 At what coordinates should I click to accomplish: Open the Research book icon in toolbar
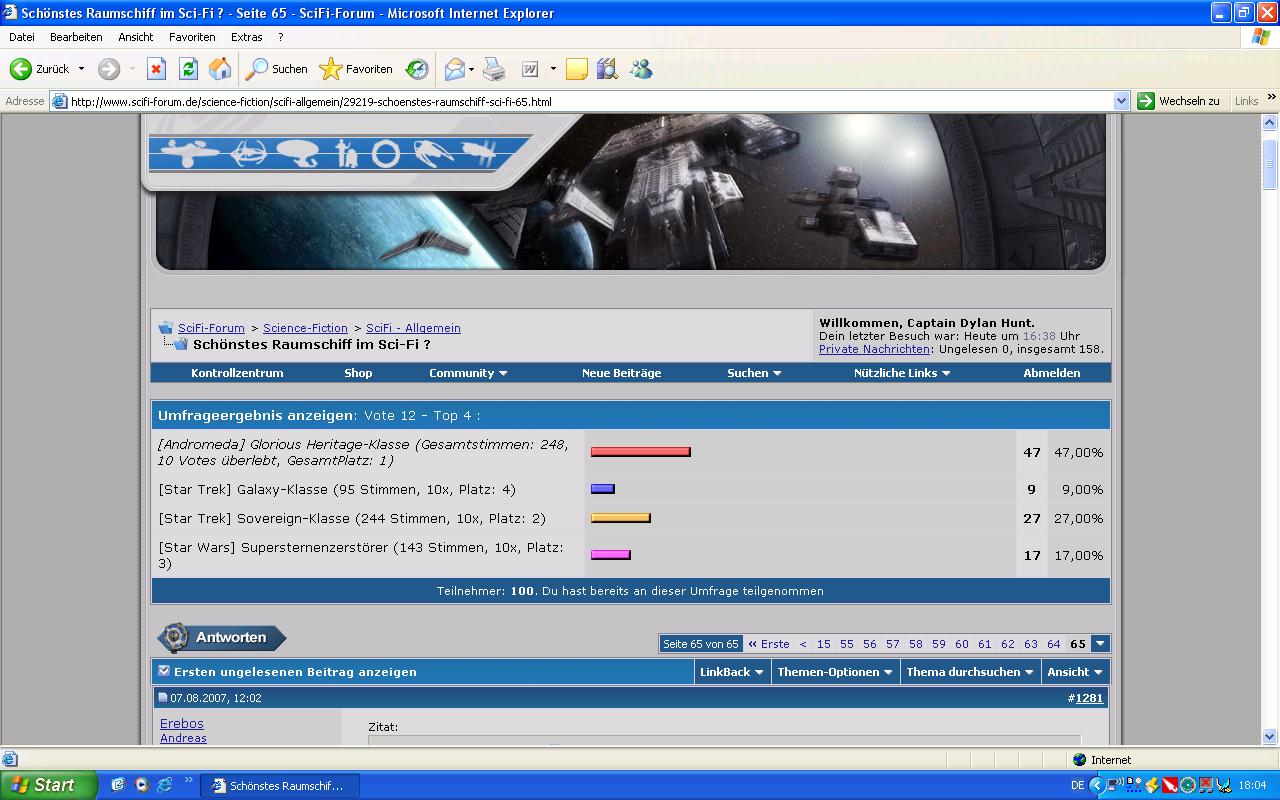click(x=607, y=69)
